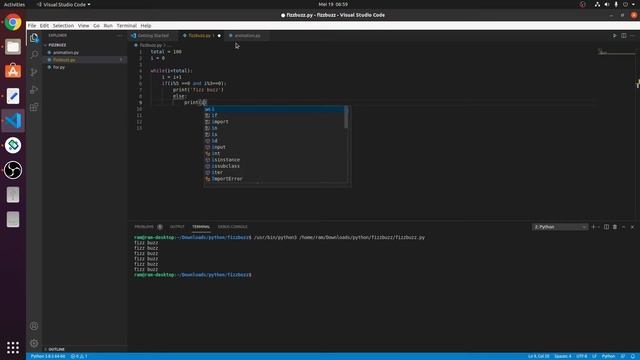The height and width of the screenshot is (360, 640).
Task: Choose 'if' from the autocomplete list
Action: pos(274,116)
